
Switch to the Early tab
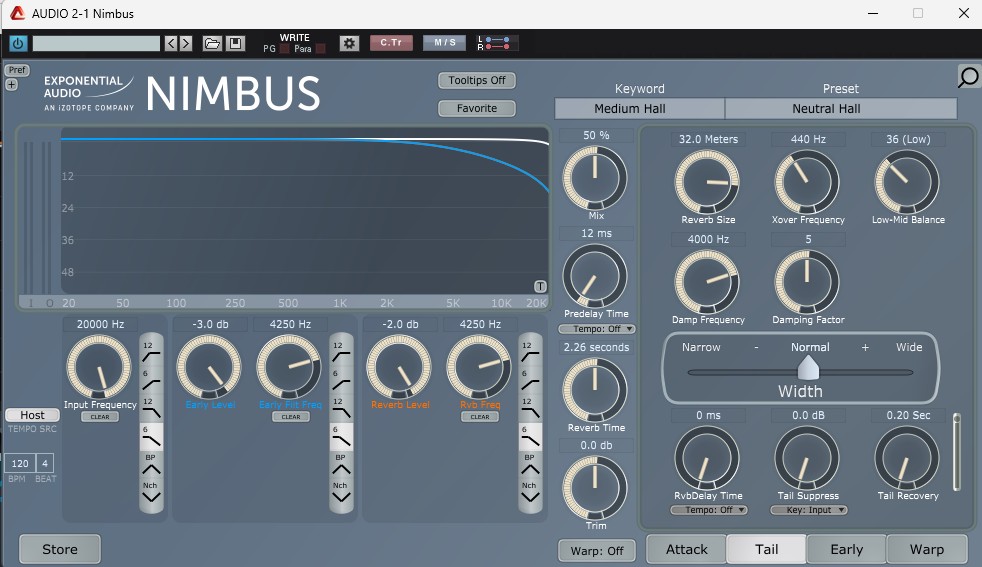coord(847,549)
